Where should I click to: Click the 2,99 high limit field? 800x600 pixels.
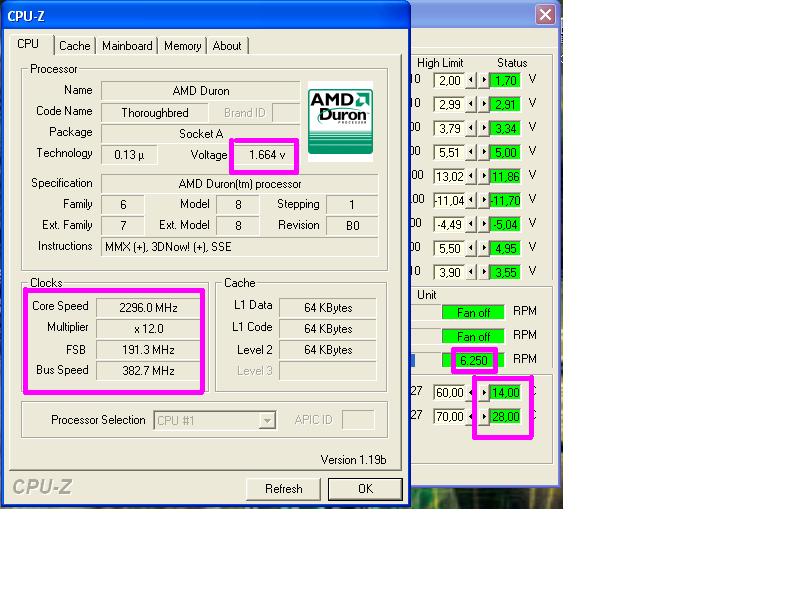tap(449, 105)
